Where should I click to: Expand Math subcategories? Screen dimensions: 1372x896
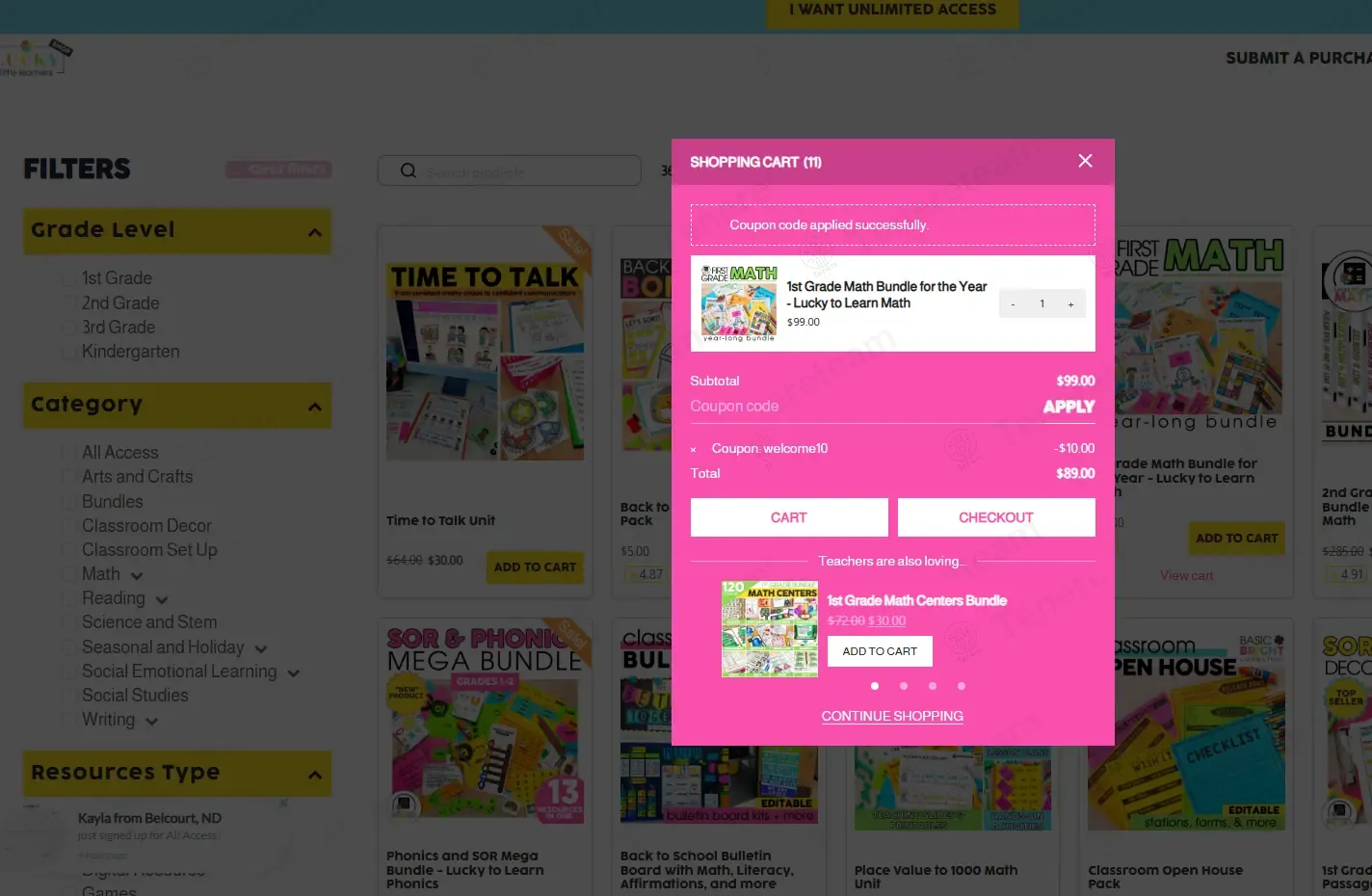tap(137, 576)
